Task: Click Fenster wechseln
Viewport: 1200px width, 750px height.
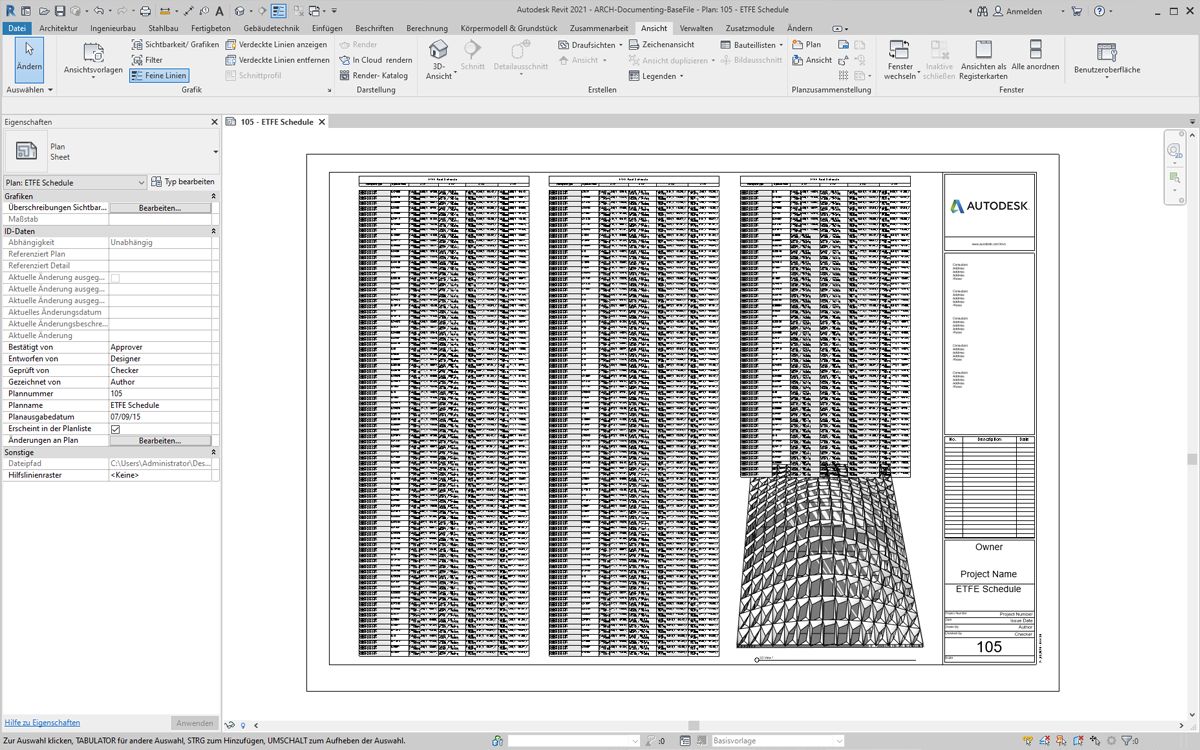Action: coord(900,60)
